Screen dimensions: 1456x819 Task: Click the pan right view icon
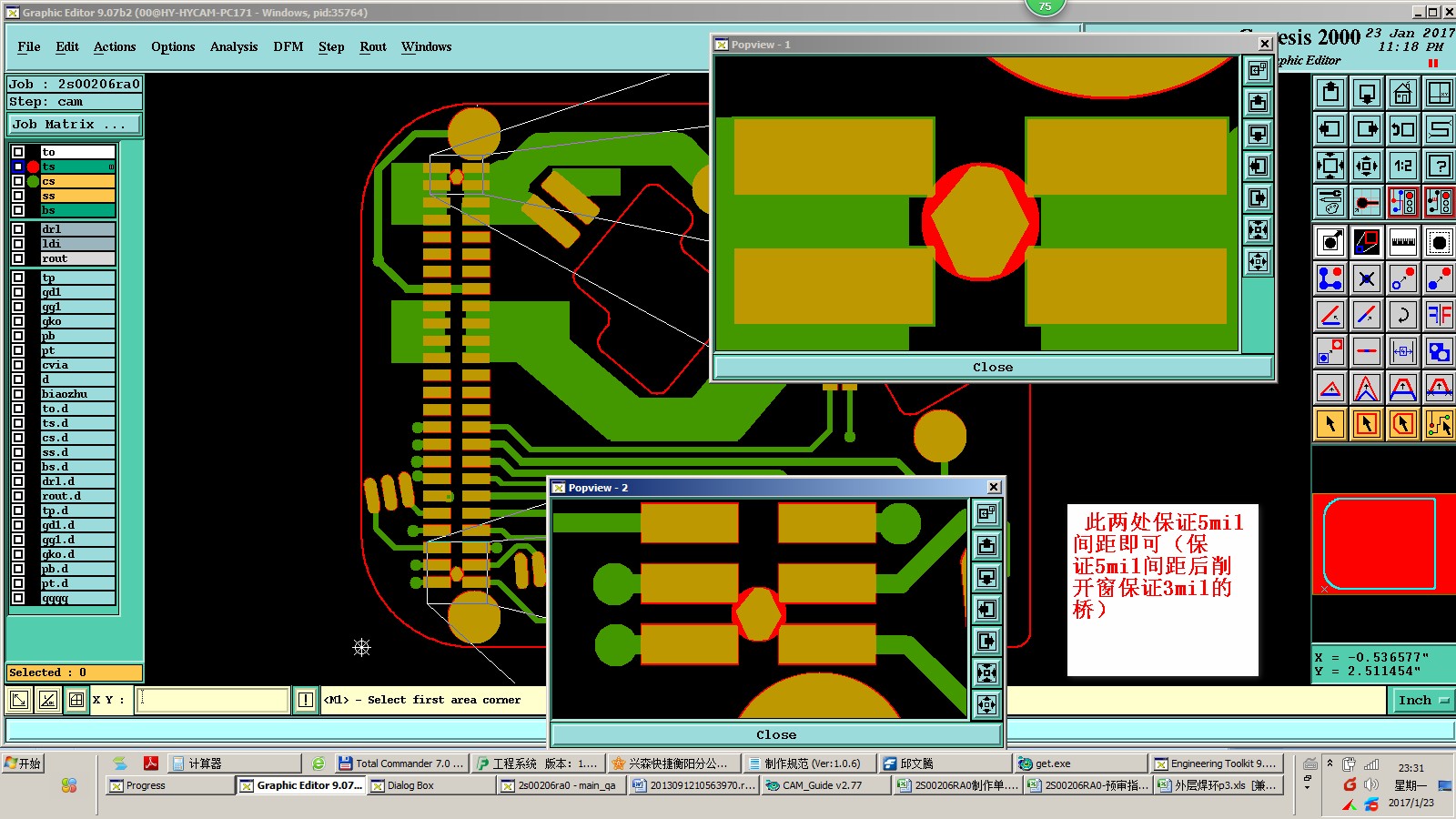click(1367, 129)
